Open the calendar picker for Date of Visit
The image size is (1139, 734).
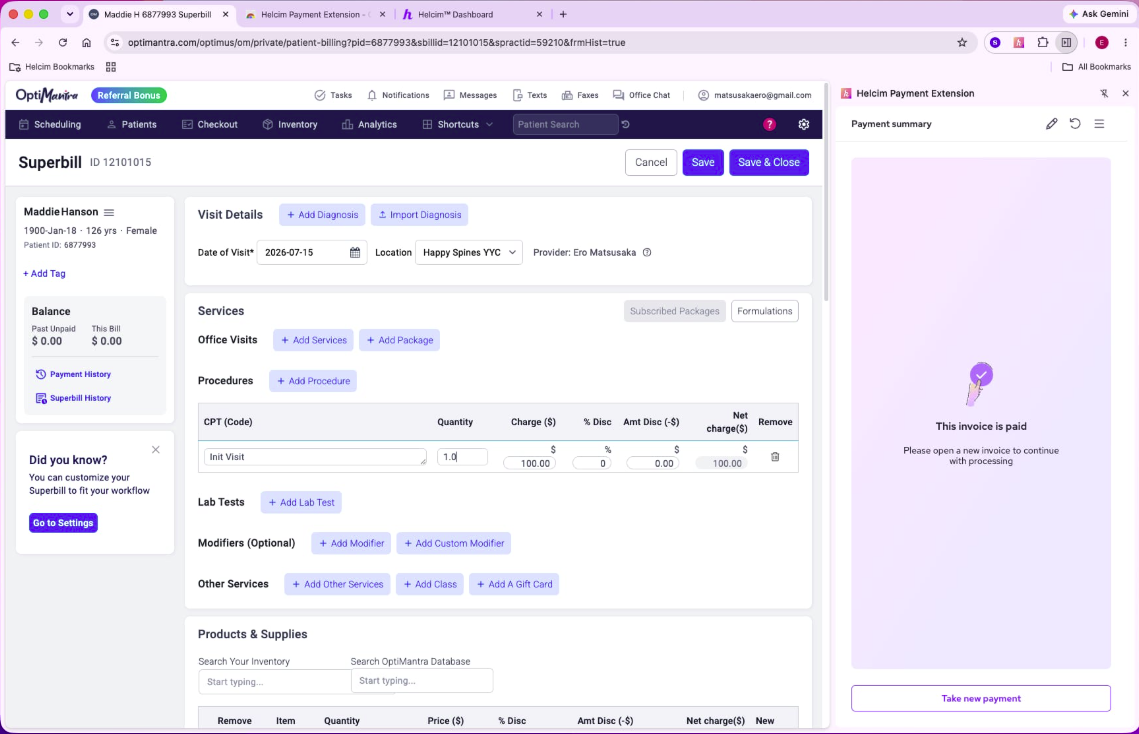(354, 253)
